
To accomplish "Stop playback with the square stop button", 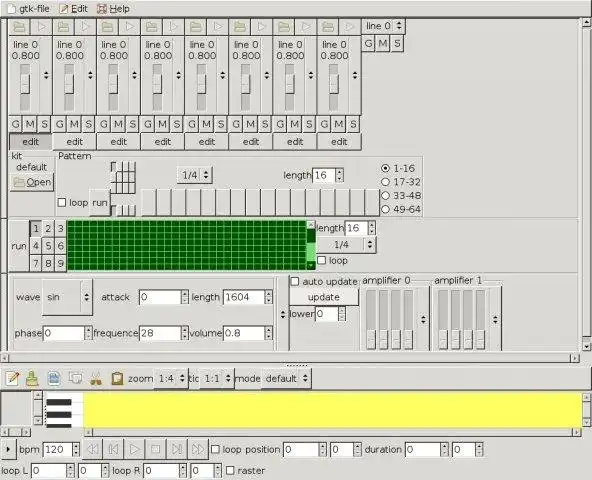I will tap(155, 449).
